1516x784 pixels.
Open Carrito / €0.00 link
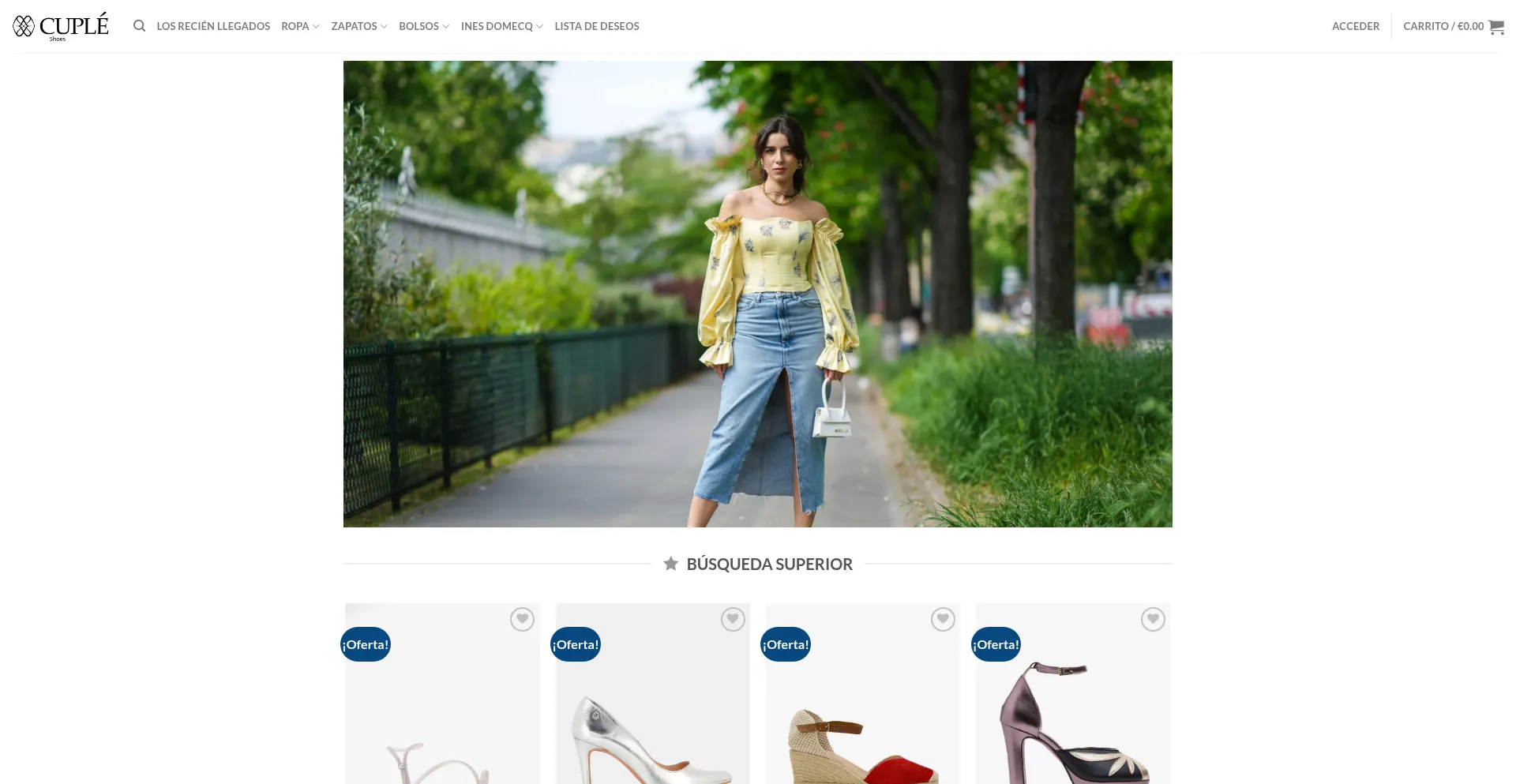[x=1443, y=26]
